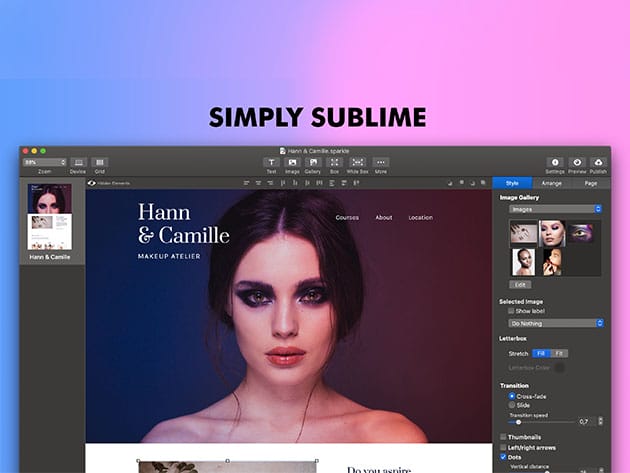Enable the Thumbnails checkbox
Viewport: 630px width, 473px height.
point(503,437)
